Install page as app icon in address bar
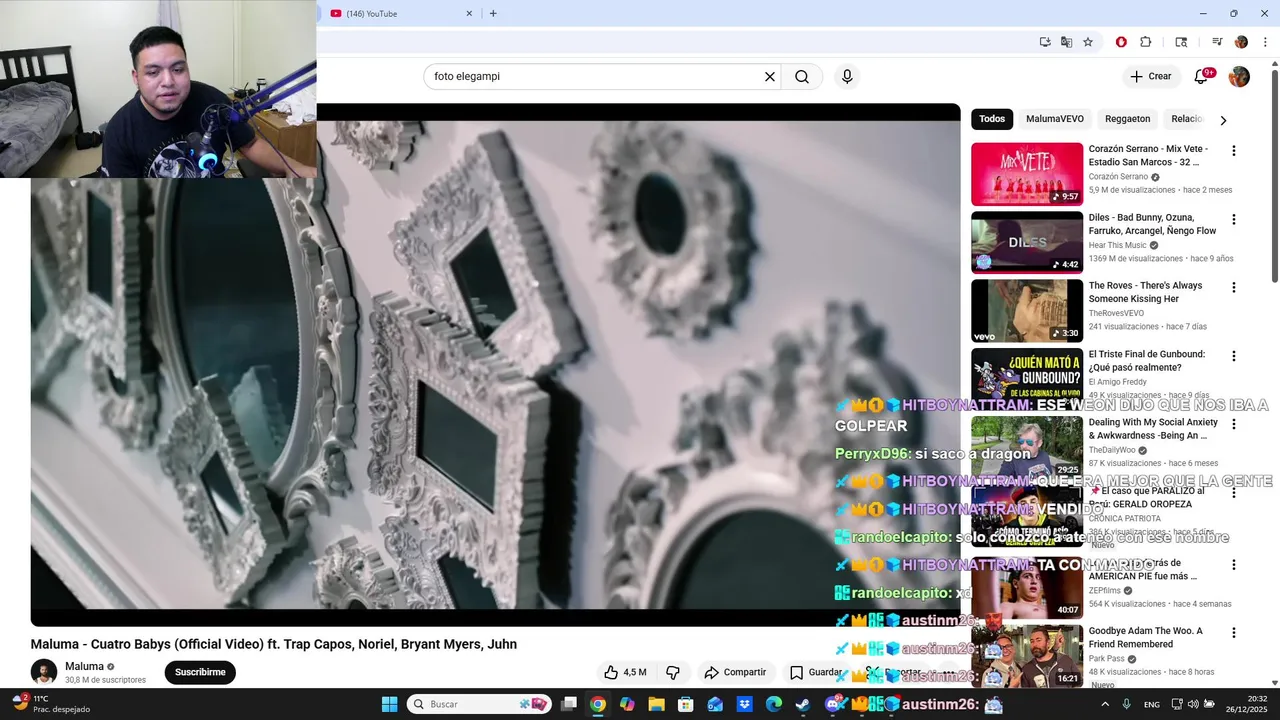 pos(1045,42)
